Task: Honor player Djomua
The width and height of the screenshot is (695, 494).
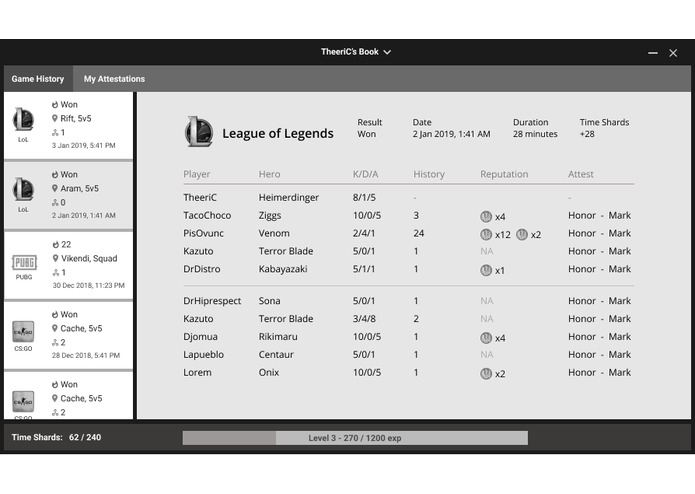Action: click(582, 337)
